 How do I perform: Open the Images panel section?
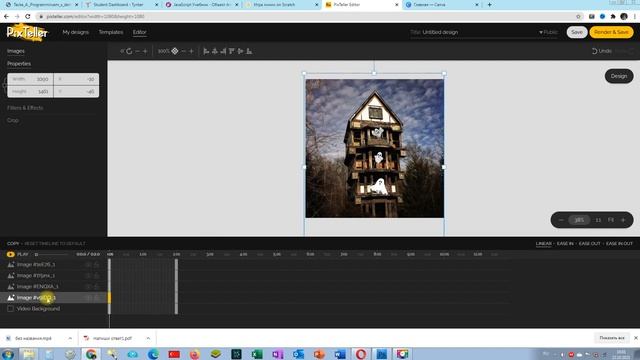[x=16, y=51]
